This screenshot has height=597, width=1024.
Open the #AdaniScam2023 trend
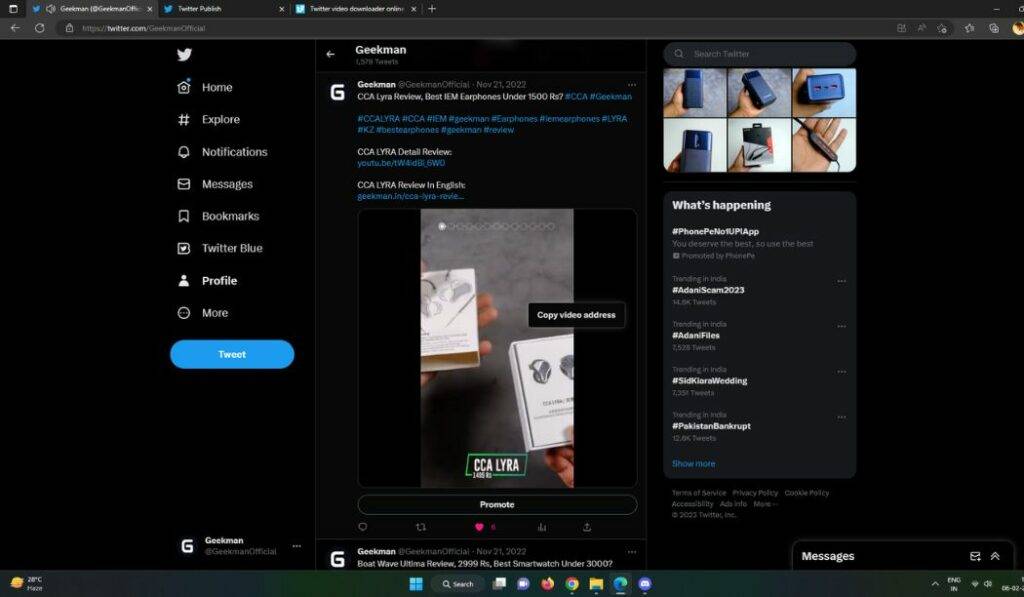(x=708, y=290)
